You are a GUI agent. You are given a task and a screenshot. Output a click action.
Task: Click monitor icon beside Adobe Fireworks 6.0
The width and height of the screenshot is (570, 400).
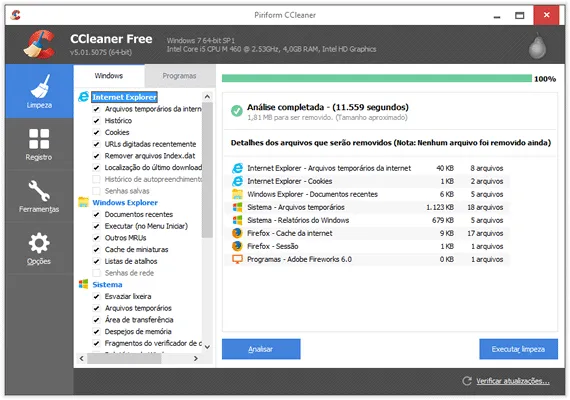click(x=237, y=259)
